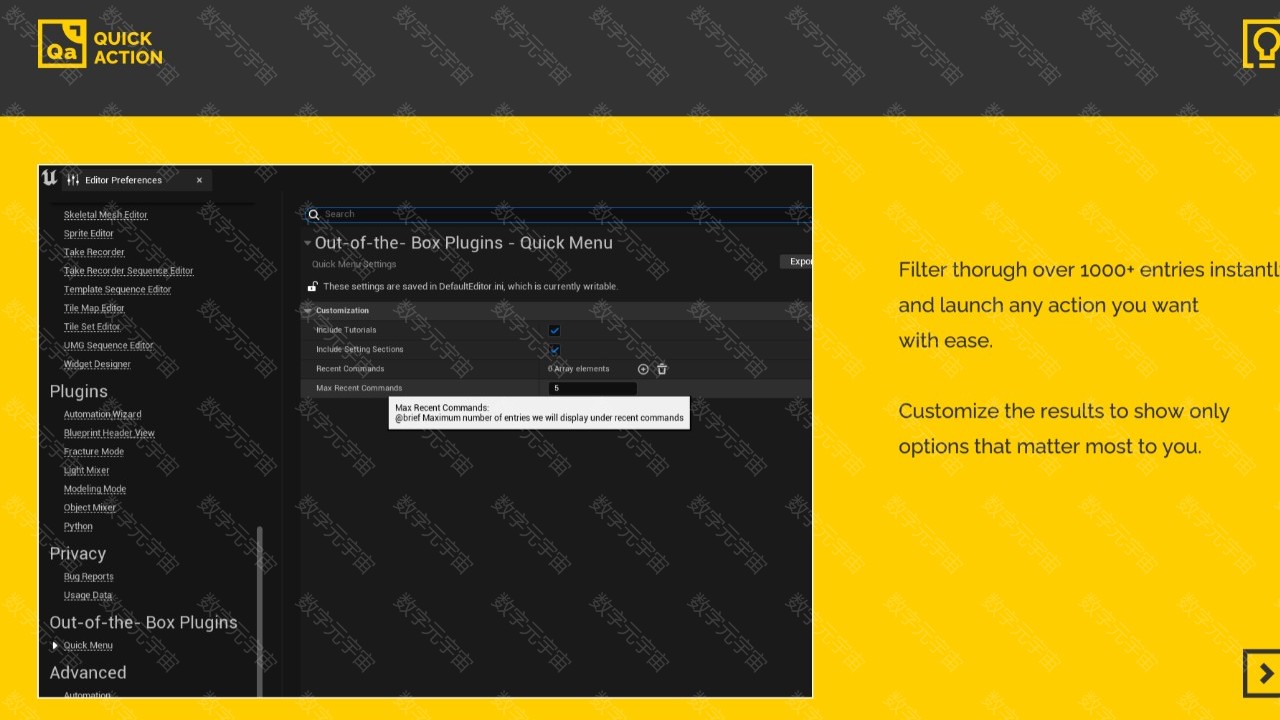Click the search magnifier icon
1280x720 pixels.
313,214
